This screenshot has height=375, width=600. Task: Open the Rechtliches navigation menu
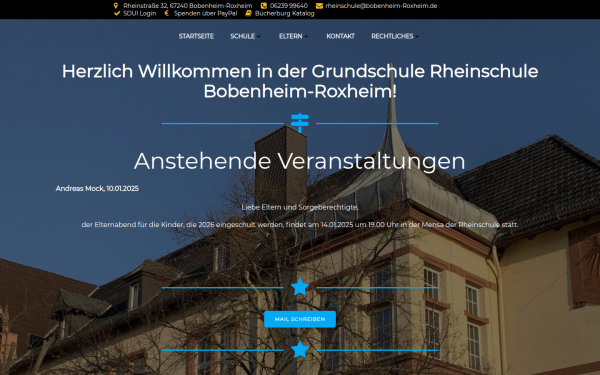[392, 36]
